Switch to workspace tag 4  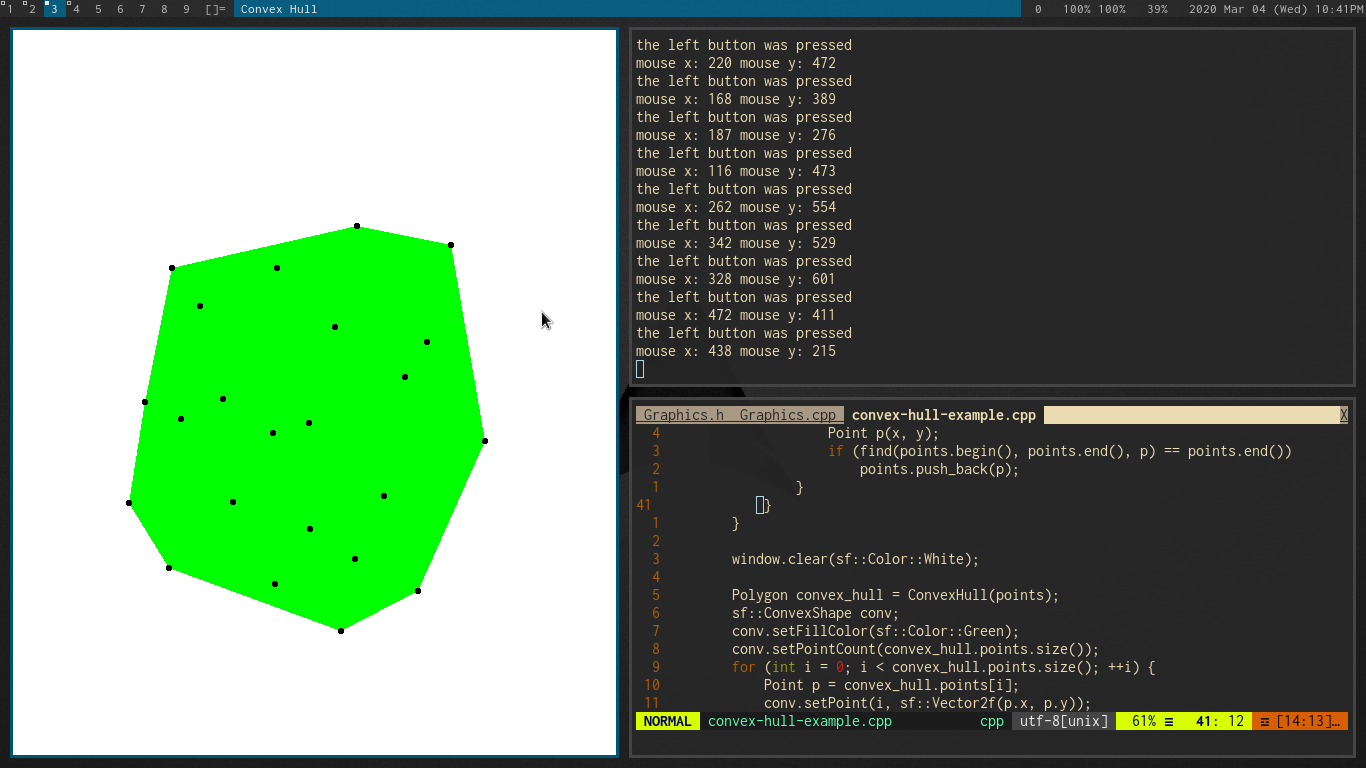click(76, 9)
